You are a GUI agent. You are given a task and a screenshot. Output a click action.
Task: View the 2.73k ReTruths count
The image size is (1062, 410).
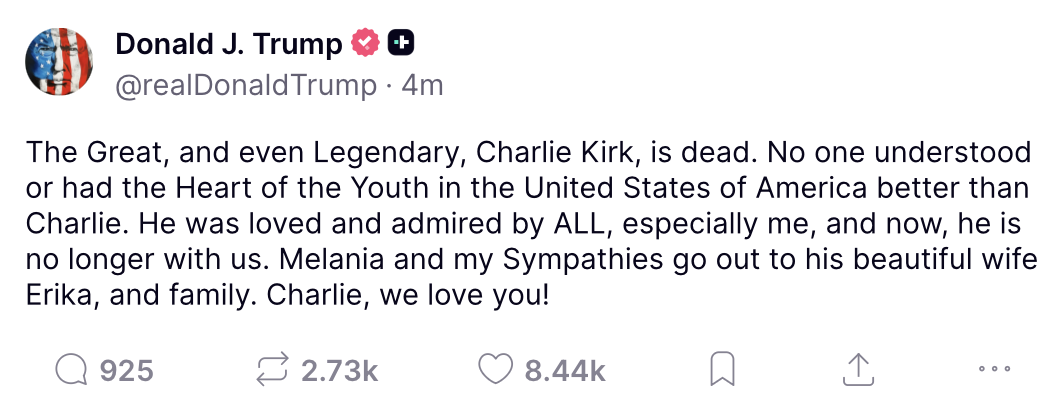(x=339, y=371)
